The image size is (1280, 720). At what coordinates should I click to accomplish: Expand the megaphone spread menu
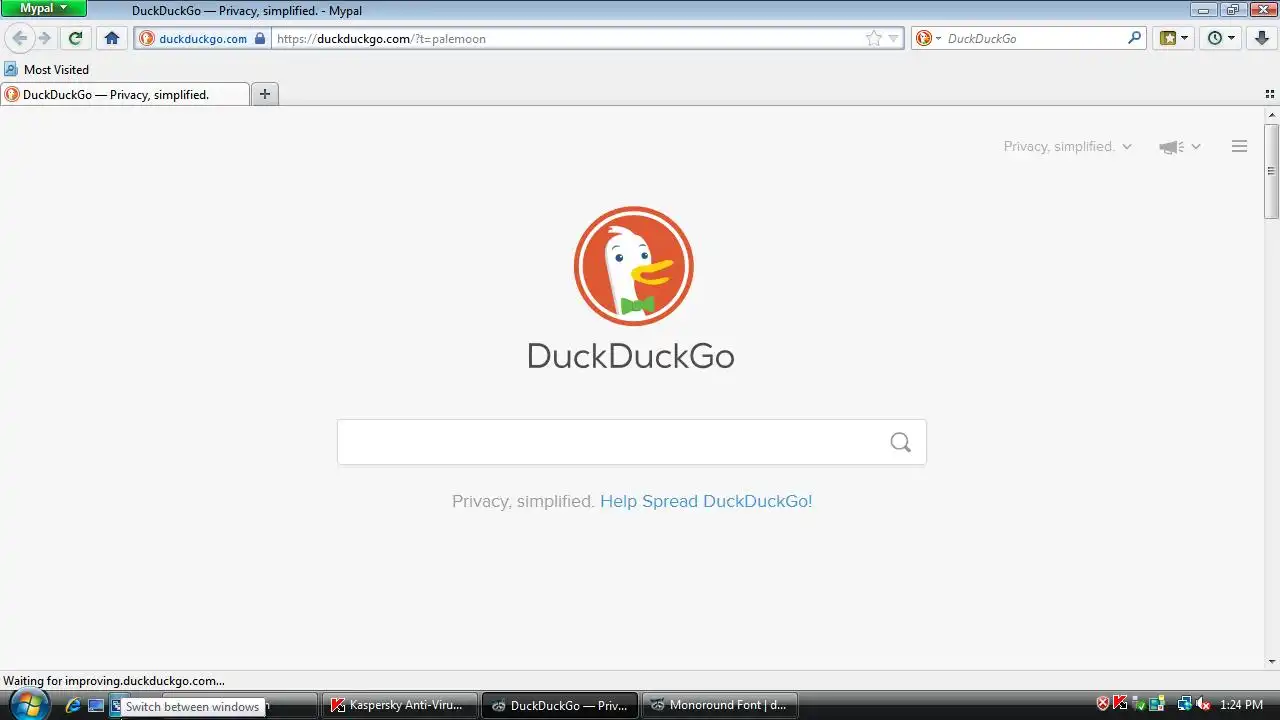click(x=1180, y=147)
